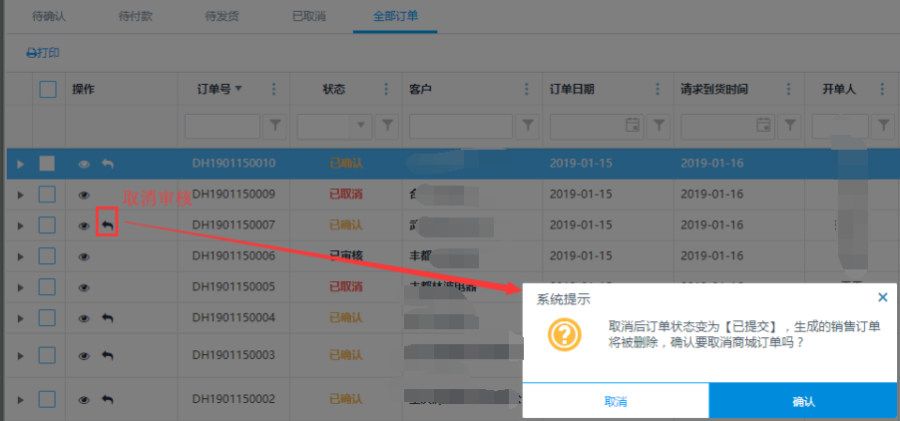The width and height of the screenshot is (900, 421).
Task: Click undo arrow for order DH1901150004
Action: pyautogui.click(x=107, y=318)
